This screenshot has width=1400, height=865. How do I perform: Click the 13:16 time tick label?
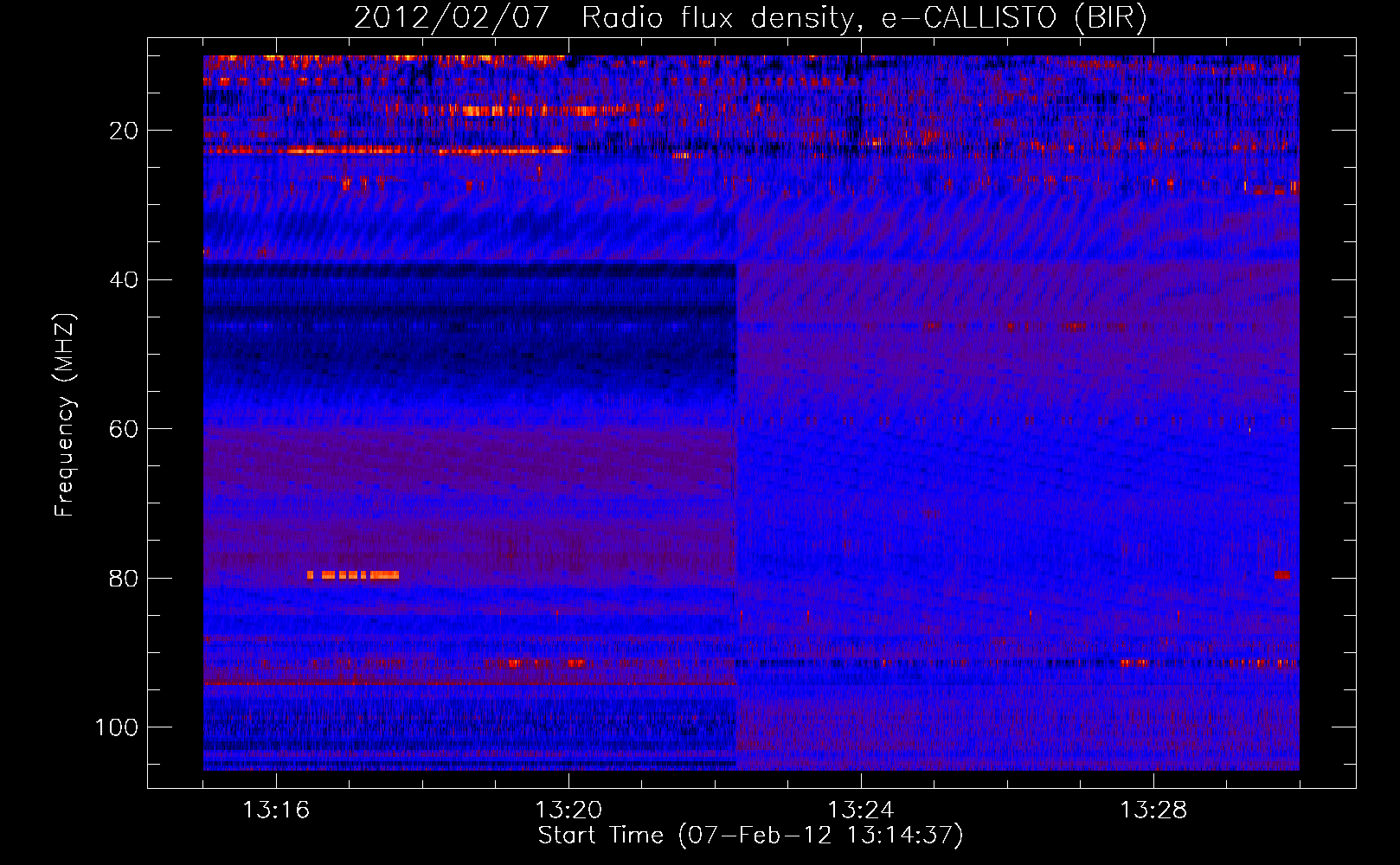coord(276,810)
